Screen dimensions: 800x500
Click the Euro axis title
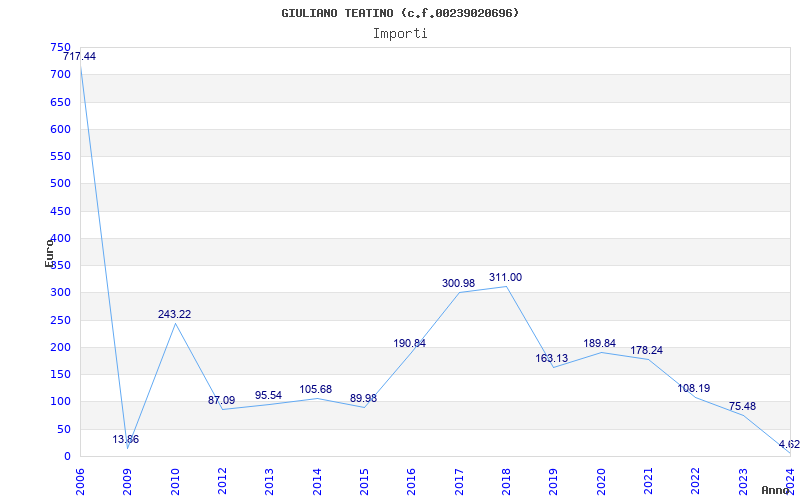coord(49,252)
